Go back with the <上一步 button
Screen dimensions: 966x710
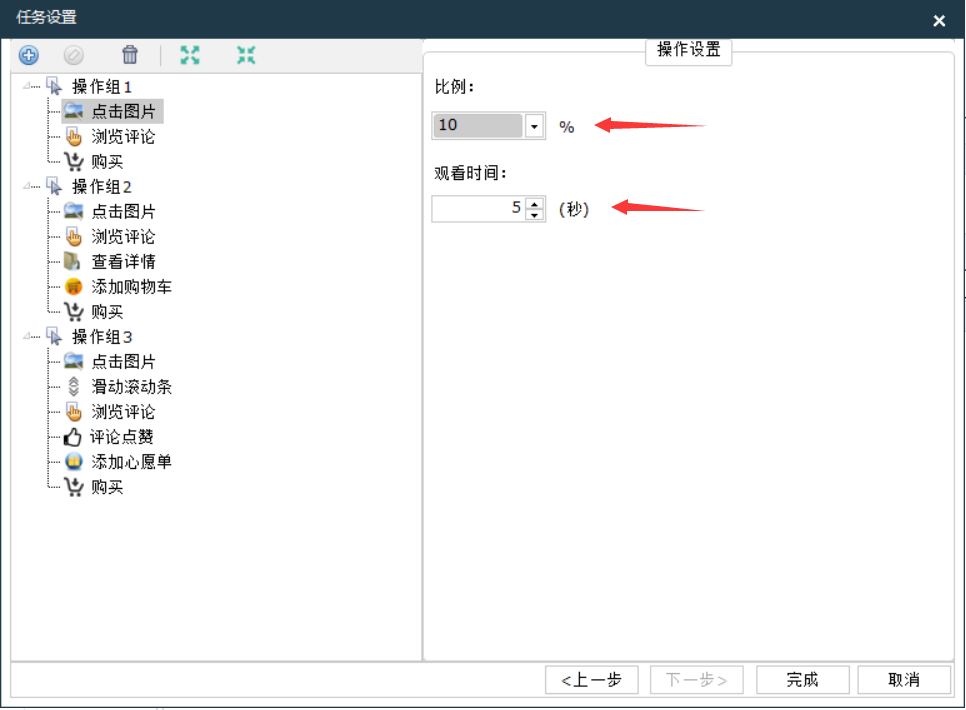pyautogui.click(x=591, y=680)
